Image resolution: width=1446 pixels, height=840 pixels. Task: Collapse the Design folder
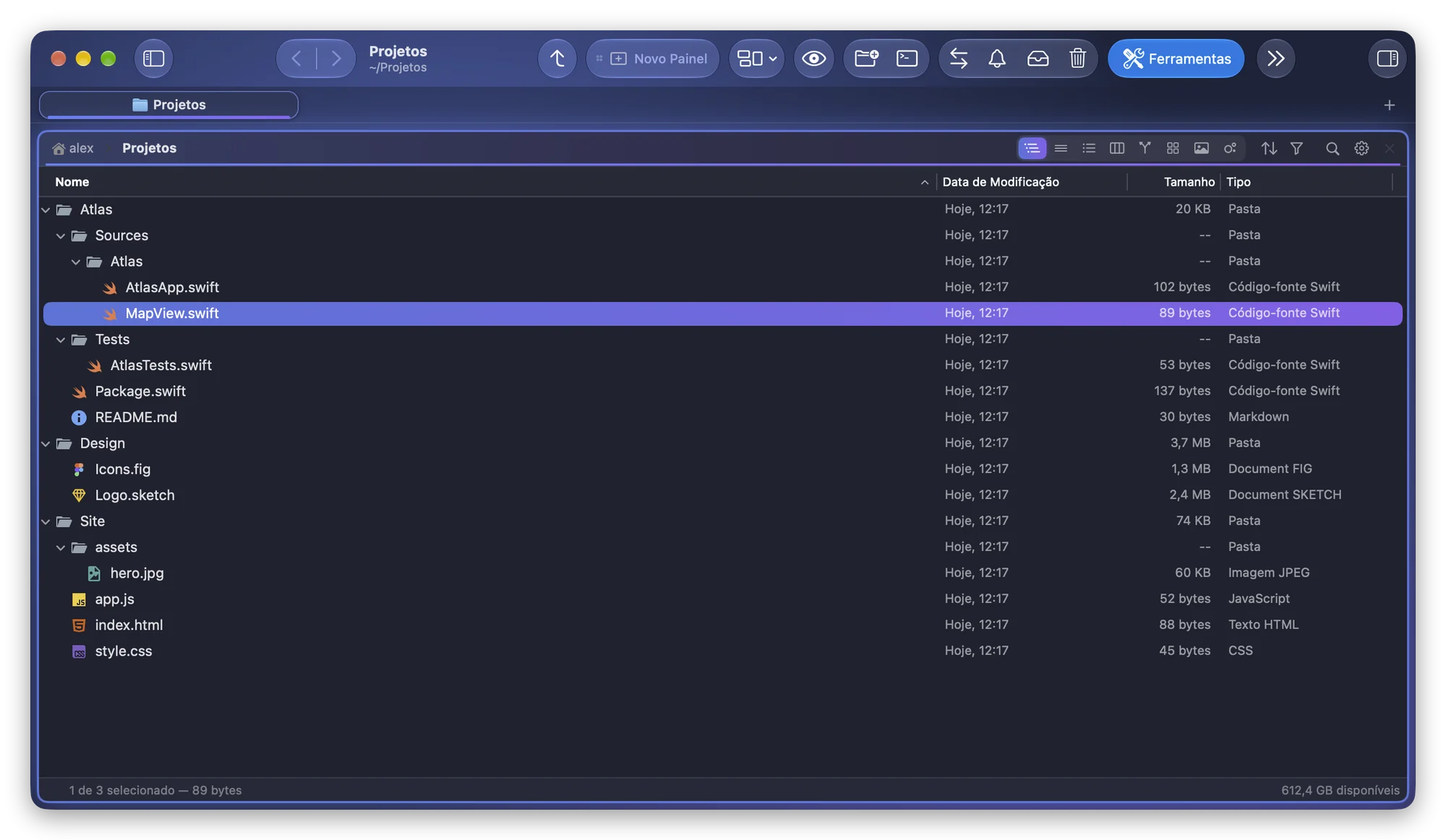tap(46, 444)
